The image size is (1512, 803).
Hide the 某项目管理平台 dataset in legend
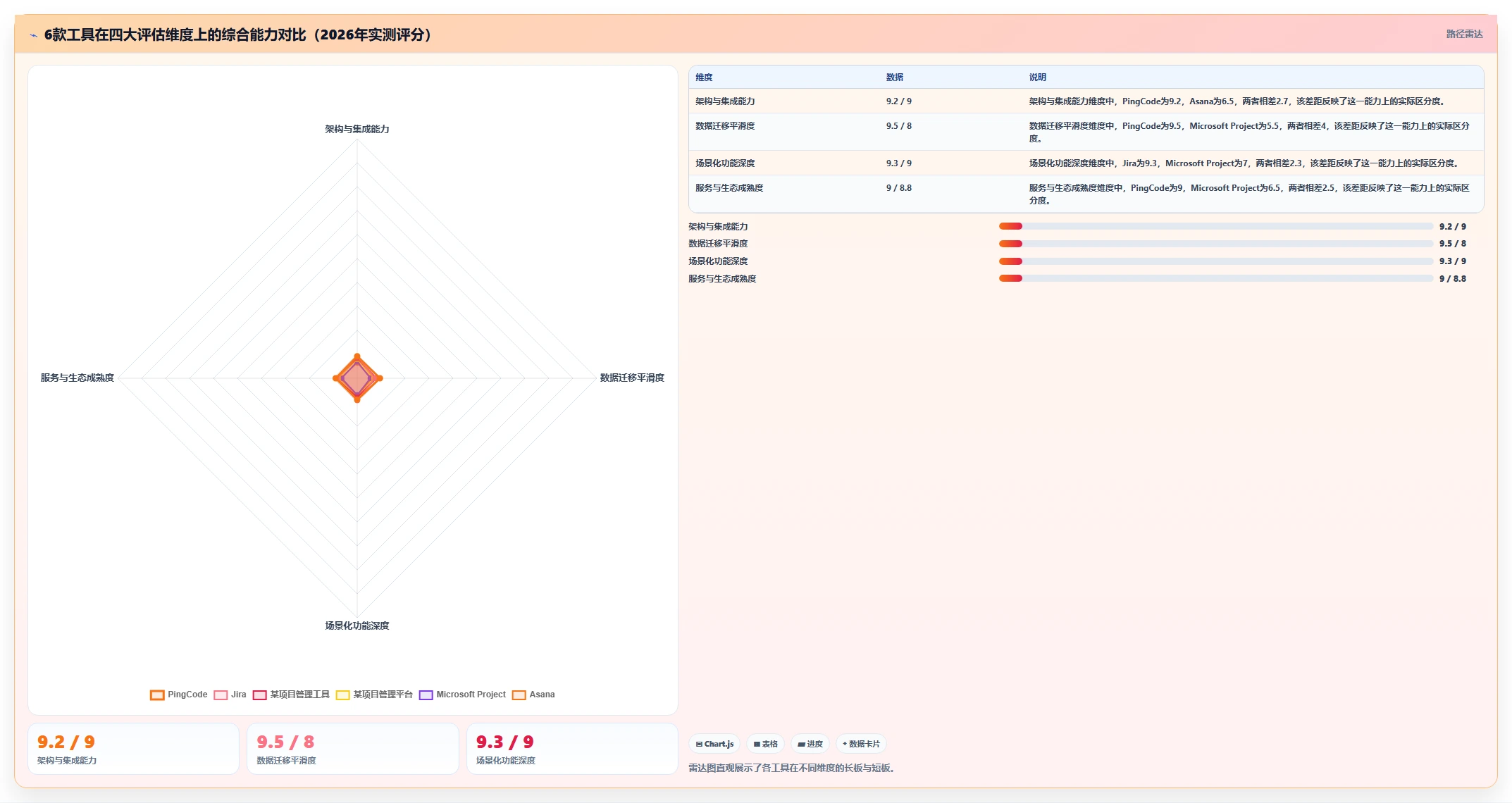pyautogui.click(x=374, y=695)
